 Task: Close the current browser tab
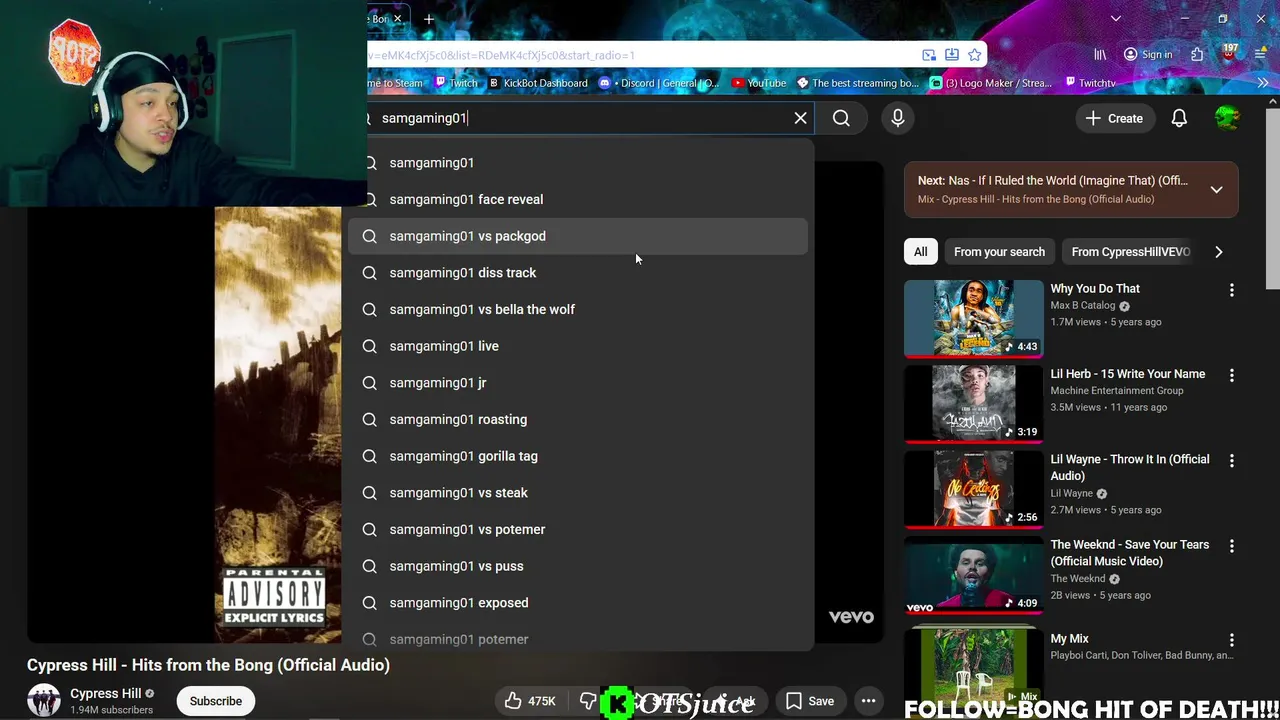(397, 19)
